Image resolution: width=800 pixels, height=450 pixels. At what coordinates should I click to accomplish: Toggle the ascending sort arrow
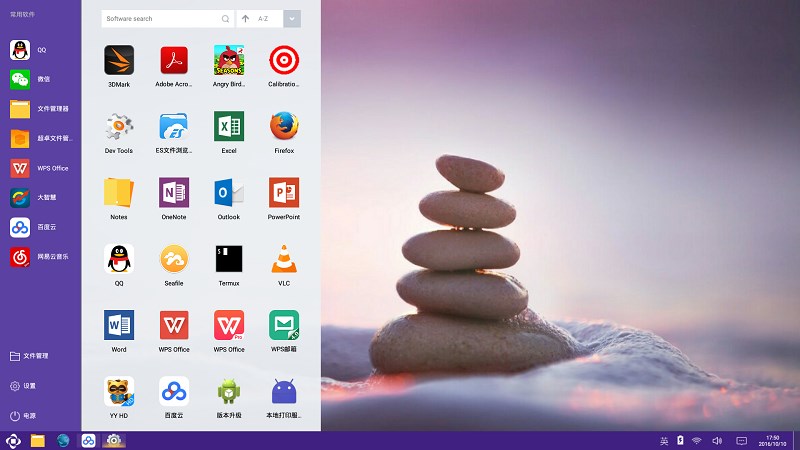pyautogui.click(x=246, y=19)
